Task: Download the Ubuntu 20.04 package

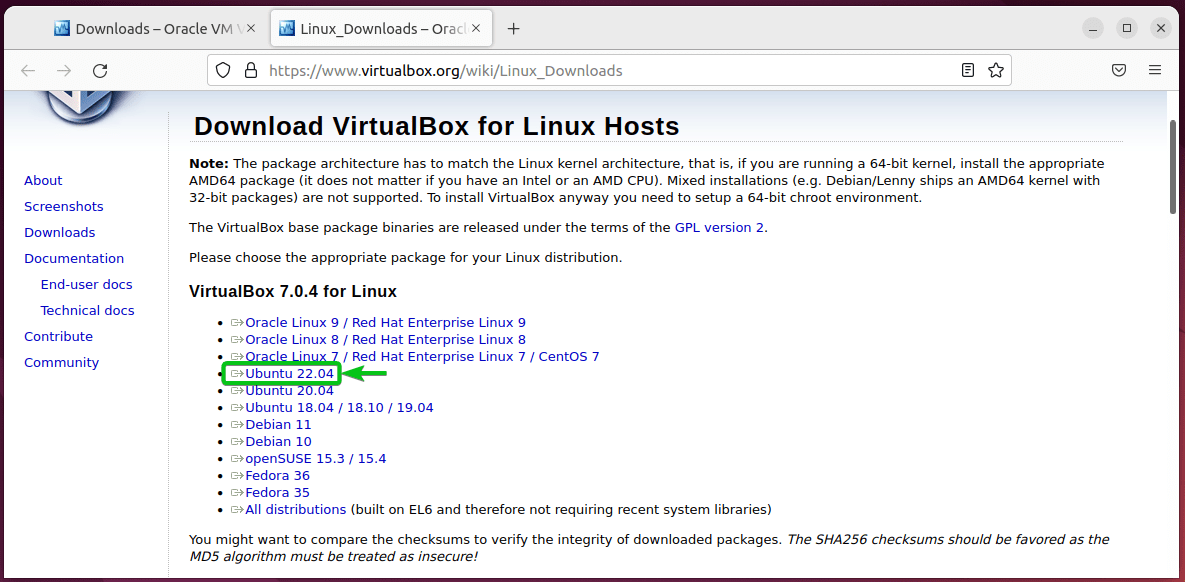Action: click(289, 391)
